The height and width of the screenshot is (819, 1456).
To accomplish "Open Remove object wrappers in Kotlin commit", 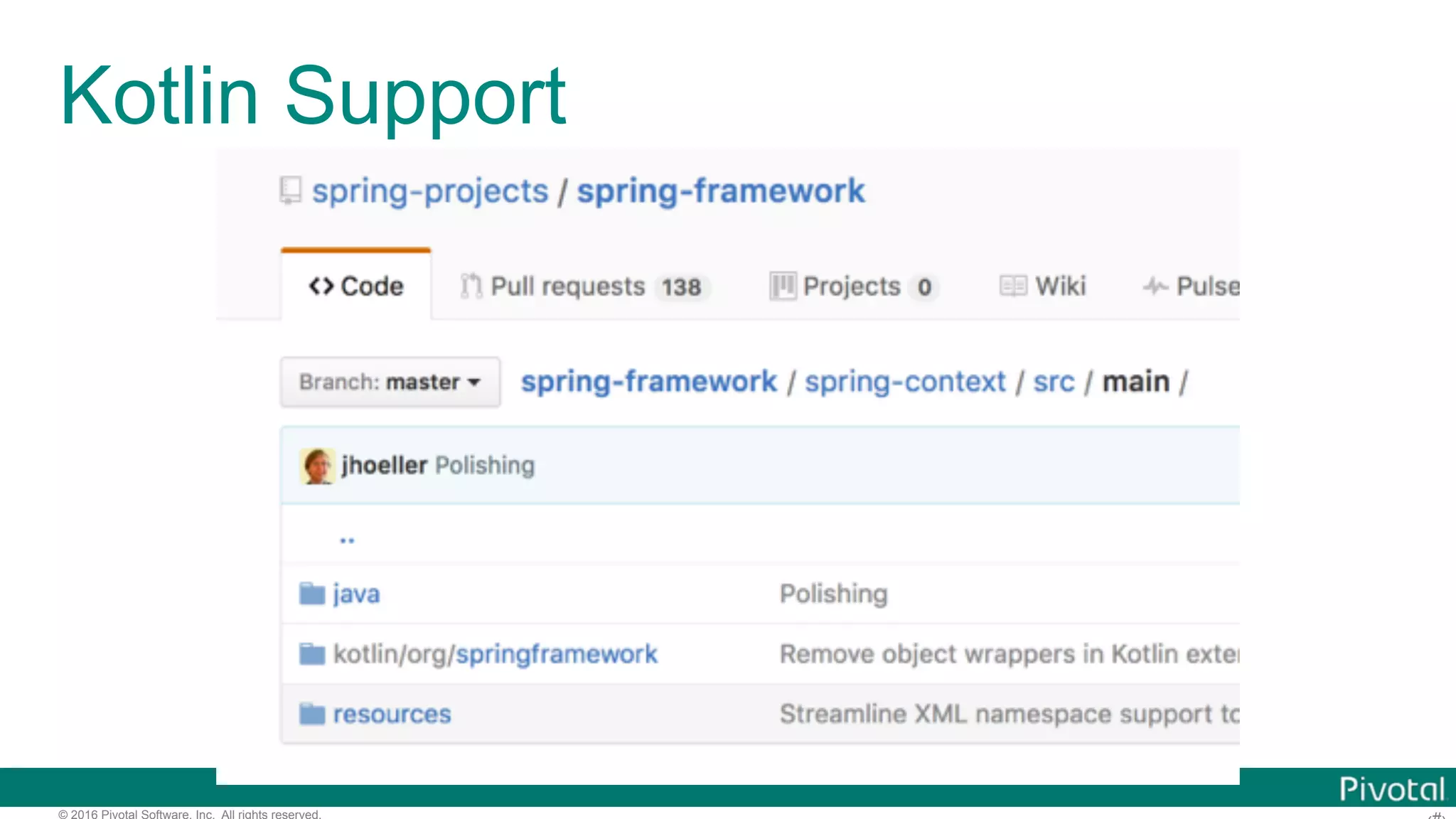I will coord(1010,654).
